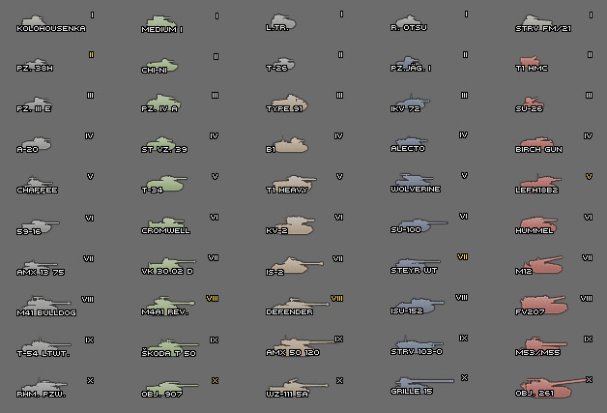Screen dimensions: 607x413
Task: Click the Alecto tank destroyer icon
Action: click(x=411, y=142)
